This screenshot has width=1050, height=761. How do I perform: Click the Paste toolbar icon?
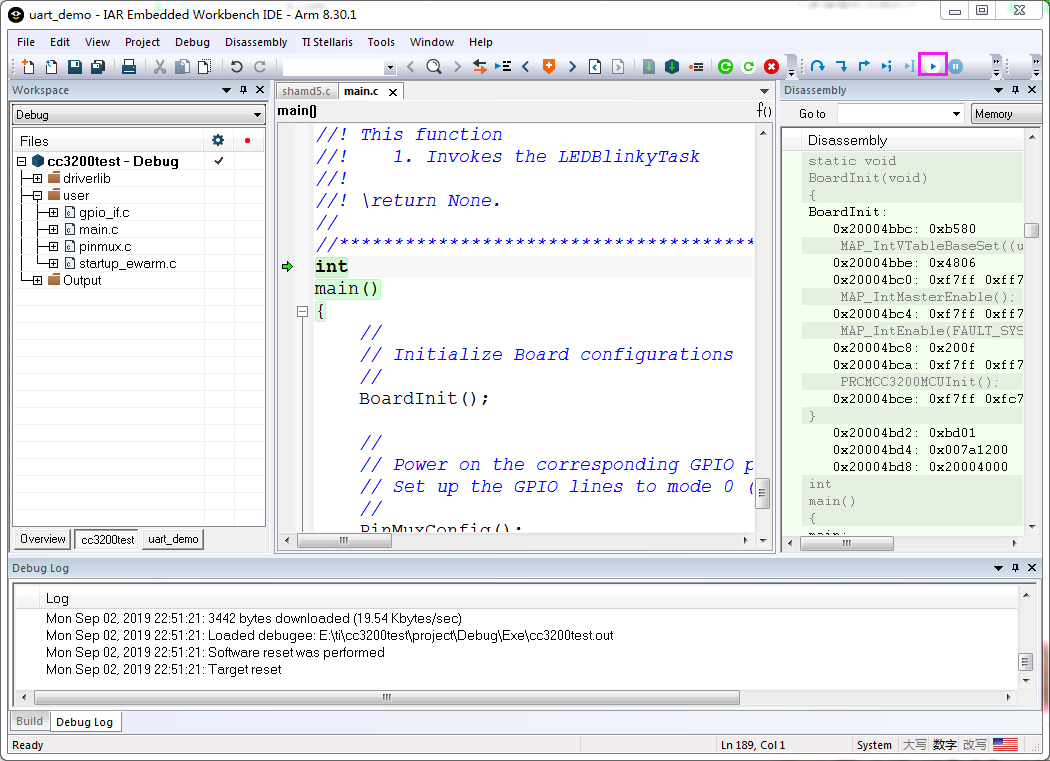pos(205,66)
